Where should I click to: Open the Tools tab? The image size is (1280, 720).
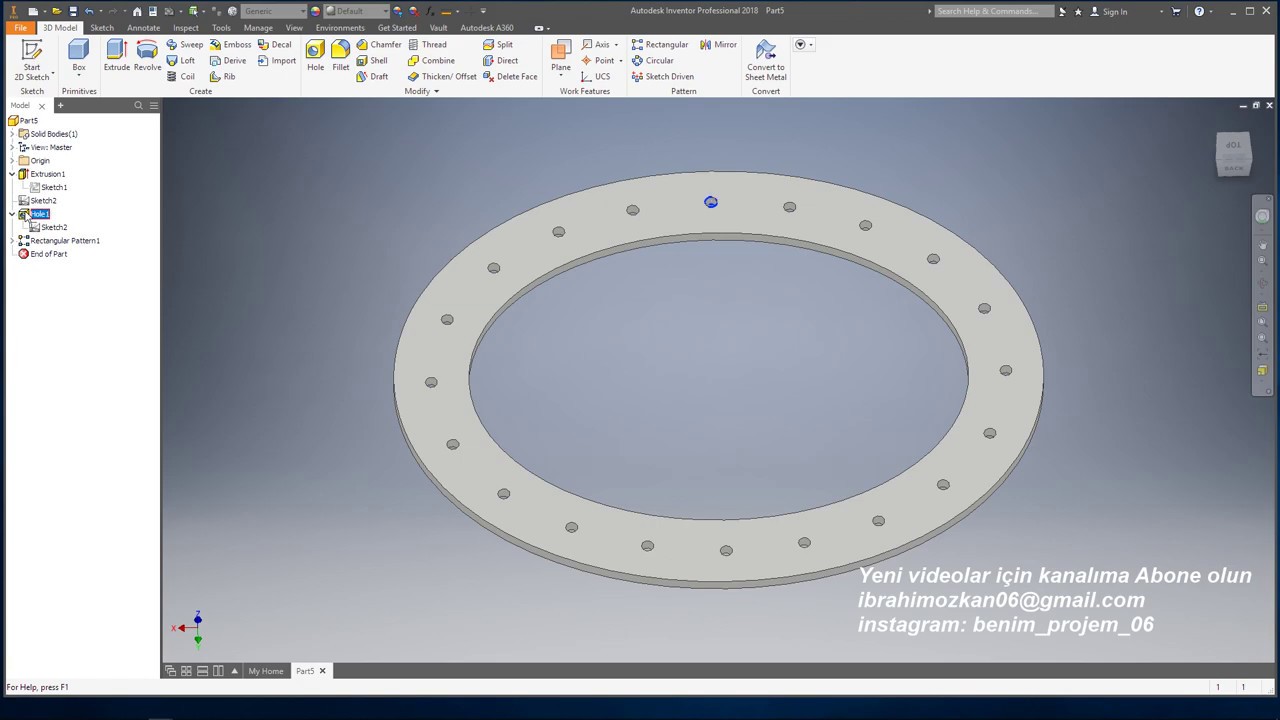221,28
